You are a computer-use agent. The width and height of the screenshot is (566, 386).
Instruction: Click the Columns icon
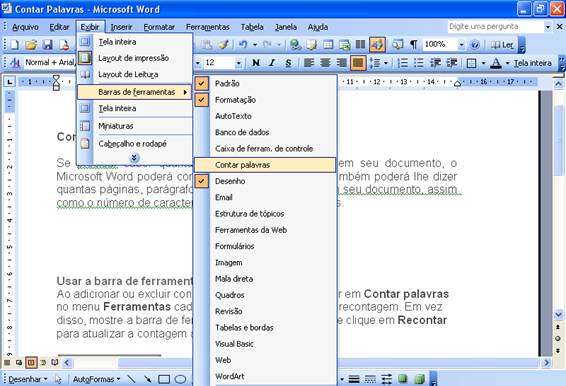click(360, 45)
